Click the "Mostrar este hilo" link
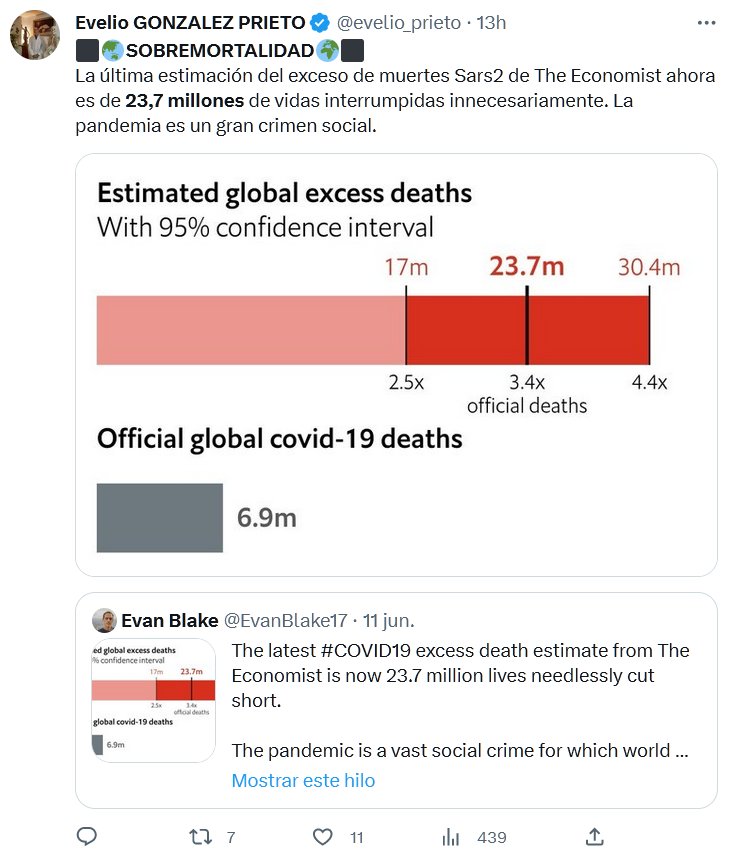This screenshot has height=860, width=738. tap(303, 780)
